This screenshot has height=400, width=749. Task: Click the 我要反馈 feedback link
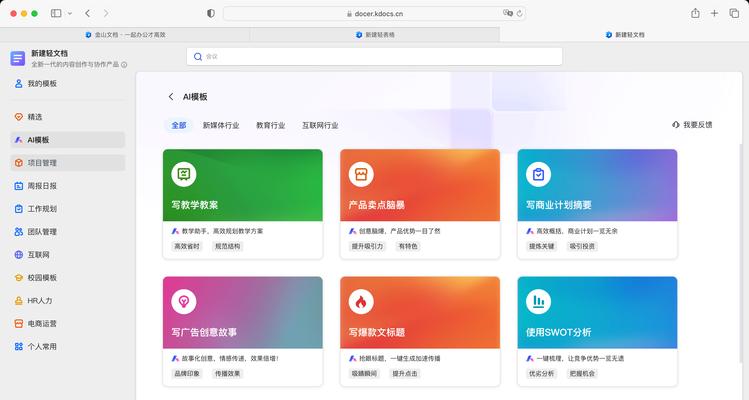tap(692, 125)
